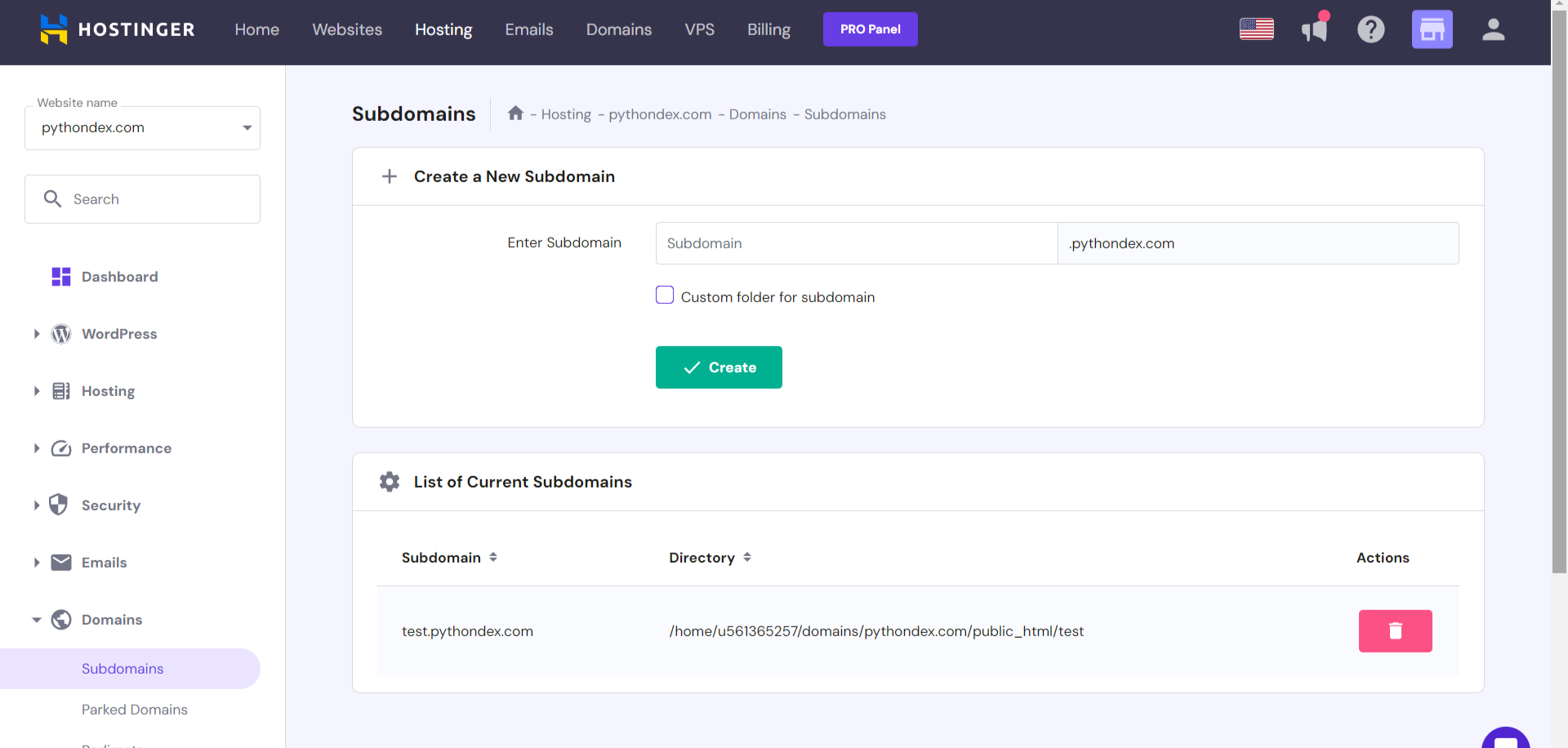
Task: Click the US flag language icon
Action: point(1256,29)
